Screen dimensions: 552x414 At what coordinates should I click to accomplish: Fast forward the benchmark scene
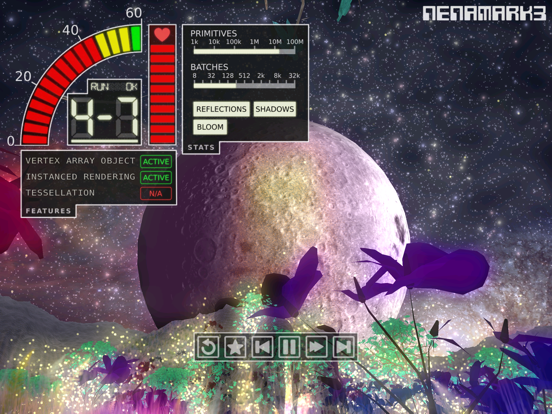click(x=316, y=347)
